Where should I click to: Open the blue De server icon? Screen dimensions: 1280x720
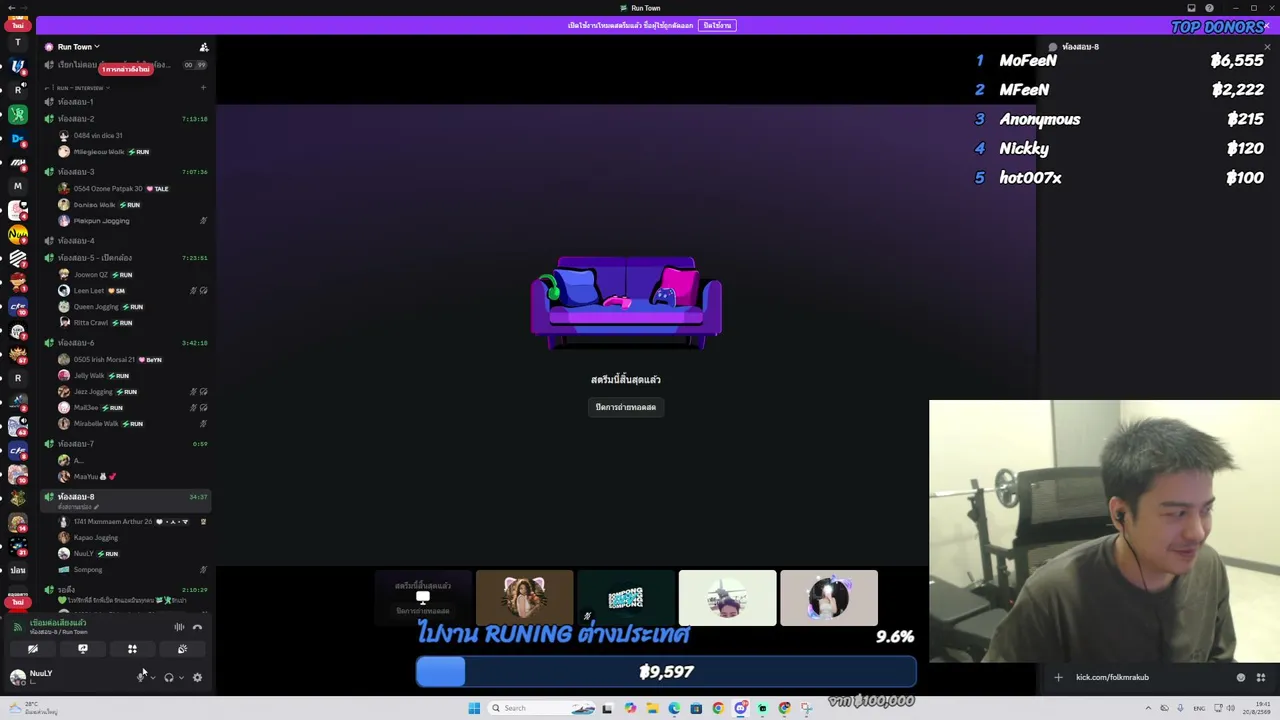[x=18, y=139]
